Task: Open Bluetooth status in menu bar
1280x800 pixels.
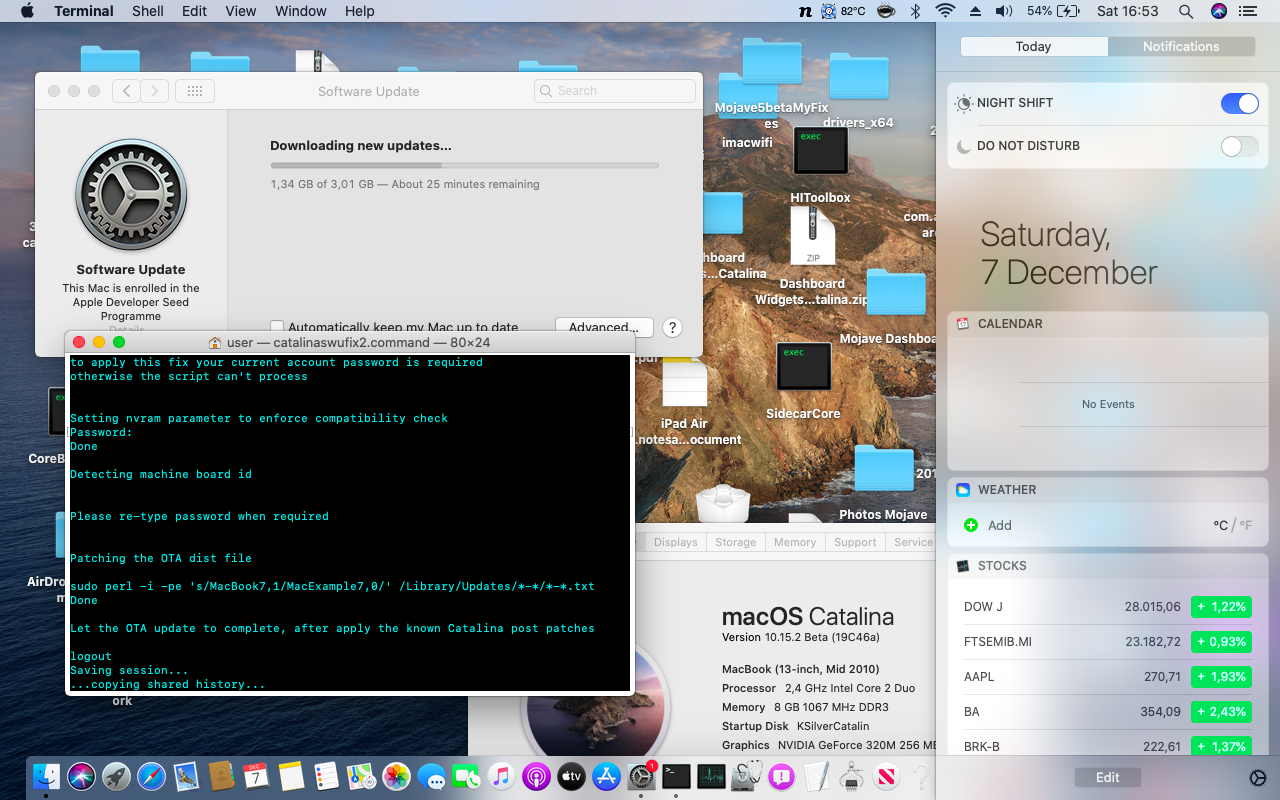Action: (x=914, y=11)
